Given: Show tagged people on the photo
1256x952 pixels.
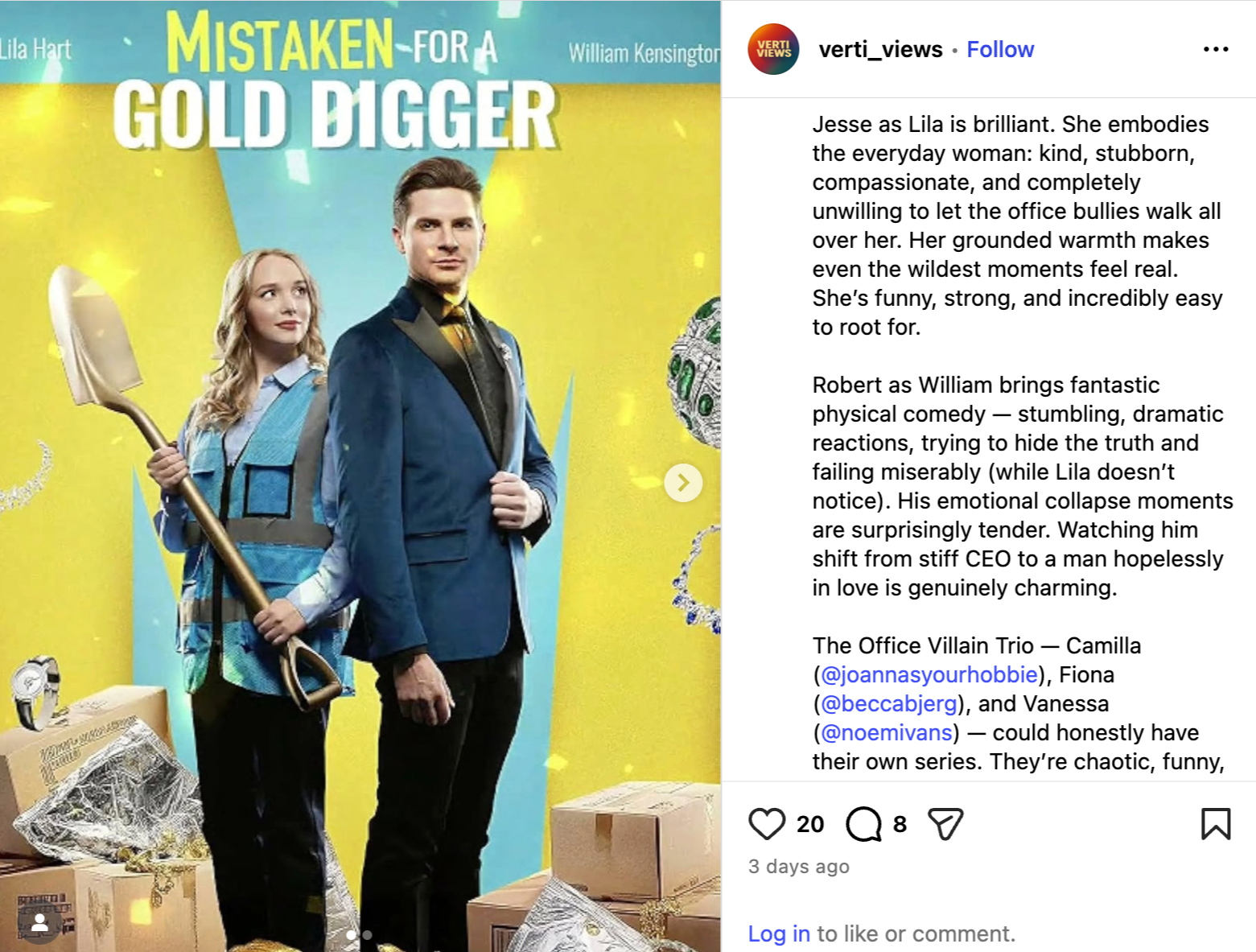Looking at the screenshot, I should pos(39,924).
